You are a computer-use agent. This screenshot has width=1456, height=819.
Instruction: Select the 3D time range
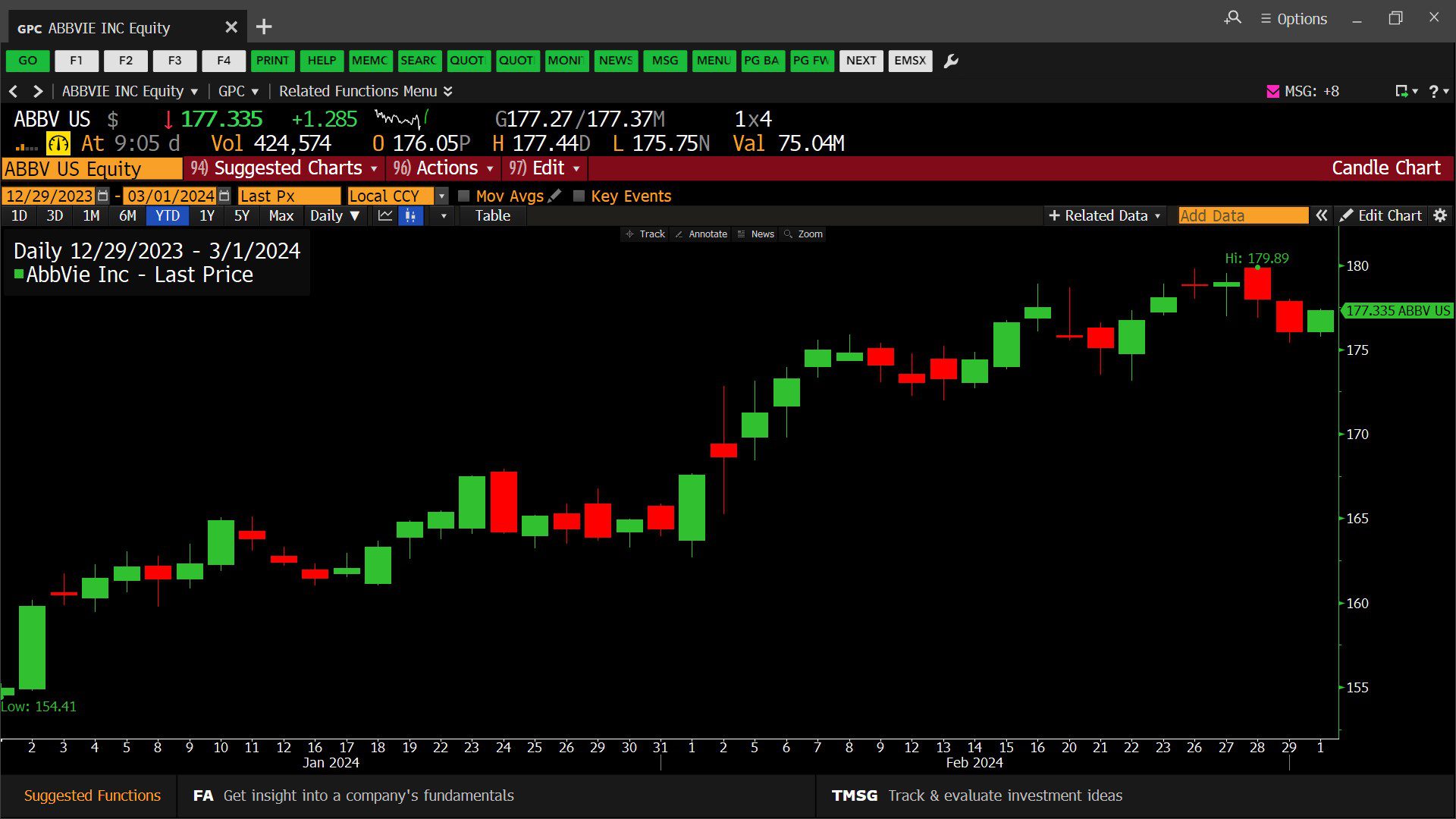(55, 215)
